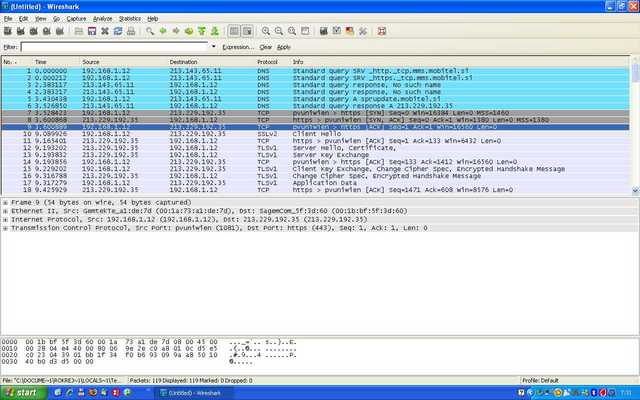Toggle auto scroll in live capture
This screenshot has height=400, width=640.
click(x=247, y=31)
